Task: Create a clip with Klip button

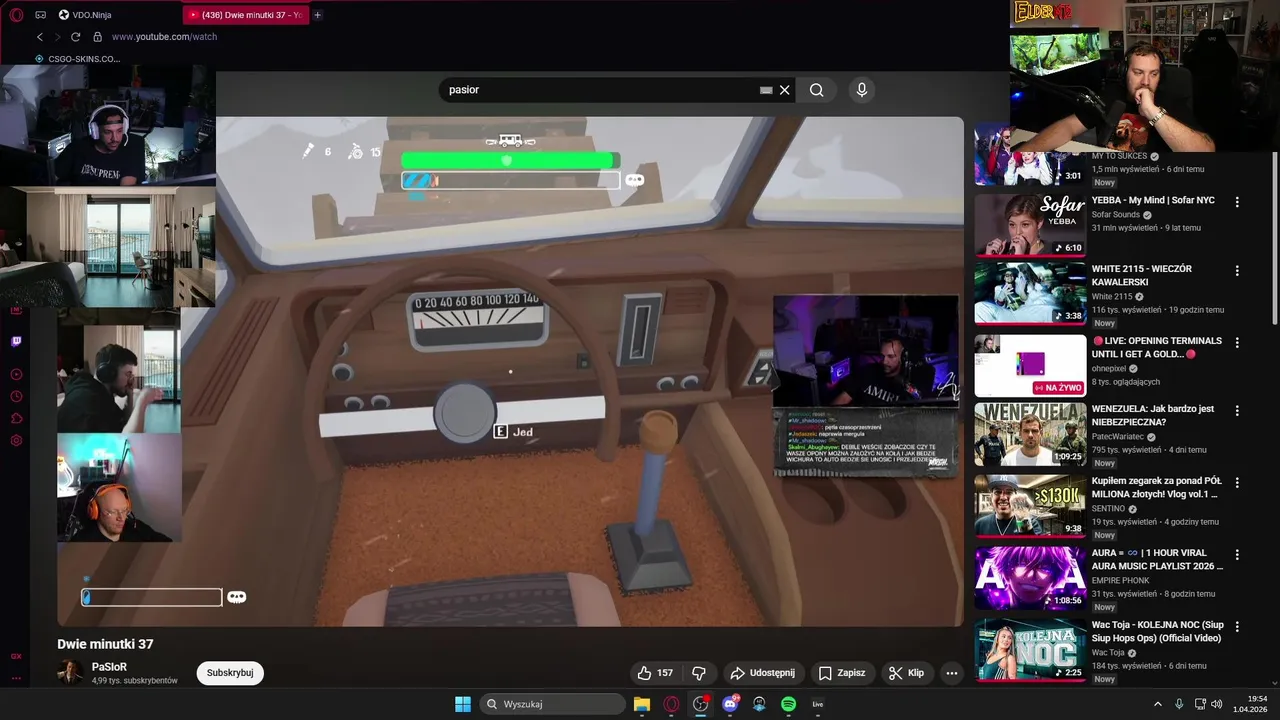Action: click(907, 673)
